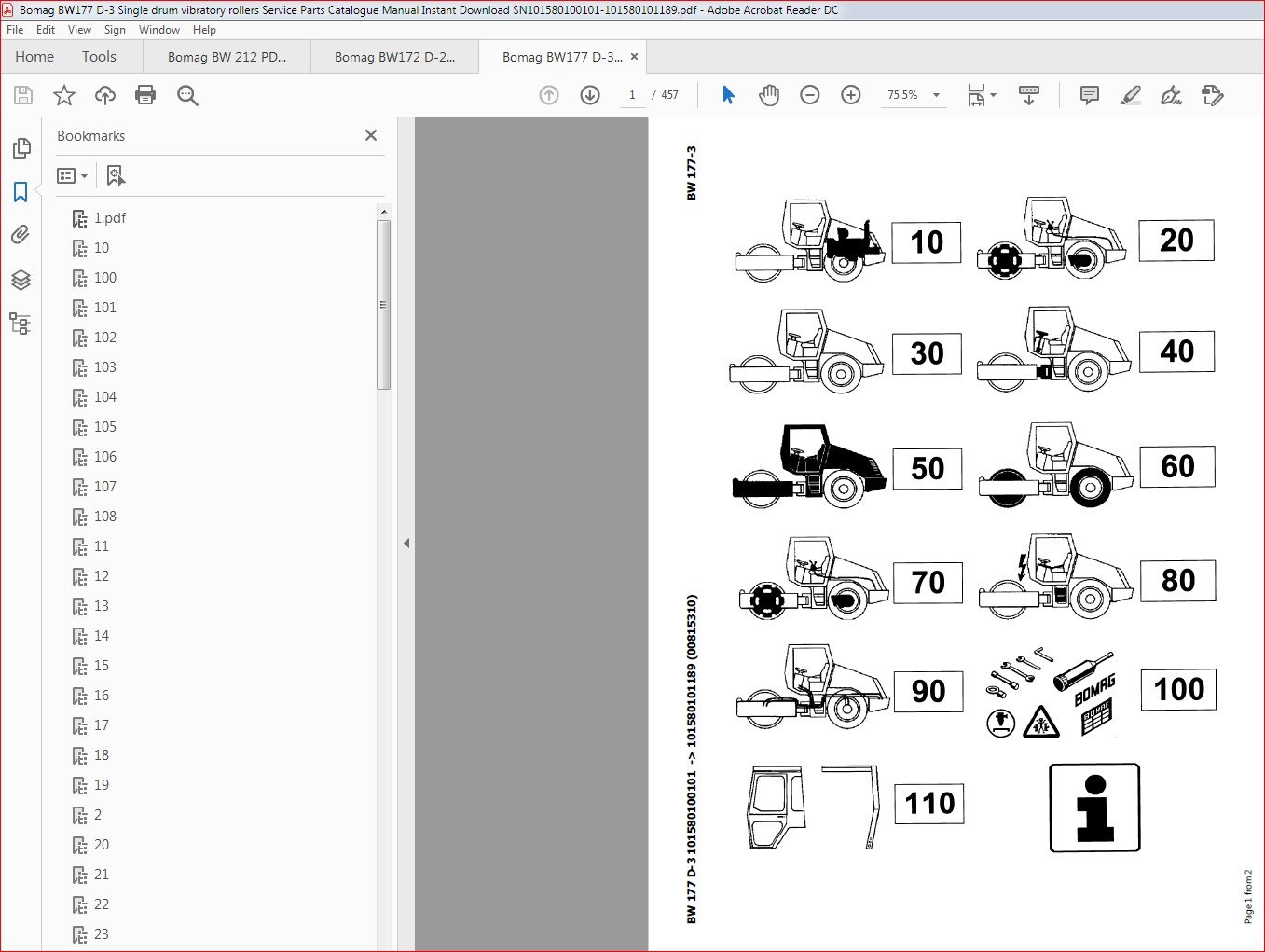The image size is (1265, 952).
Task: Open bookmark 100
Action: coord(105,278)
